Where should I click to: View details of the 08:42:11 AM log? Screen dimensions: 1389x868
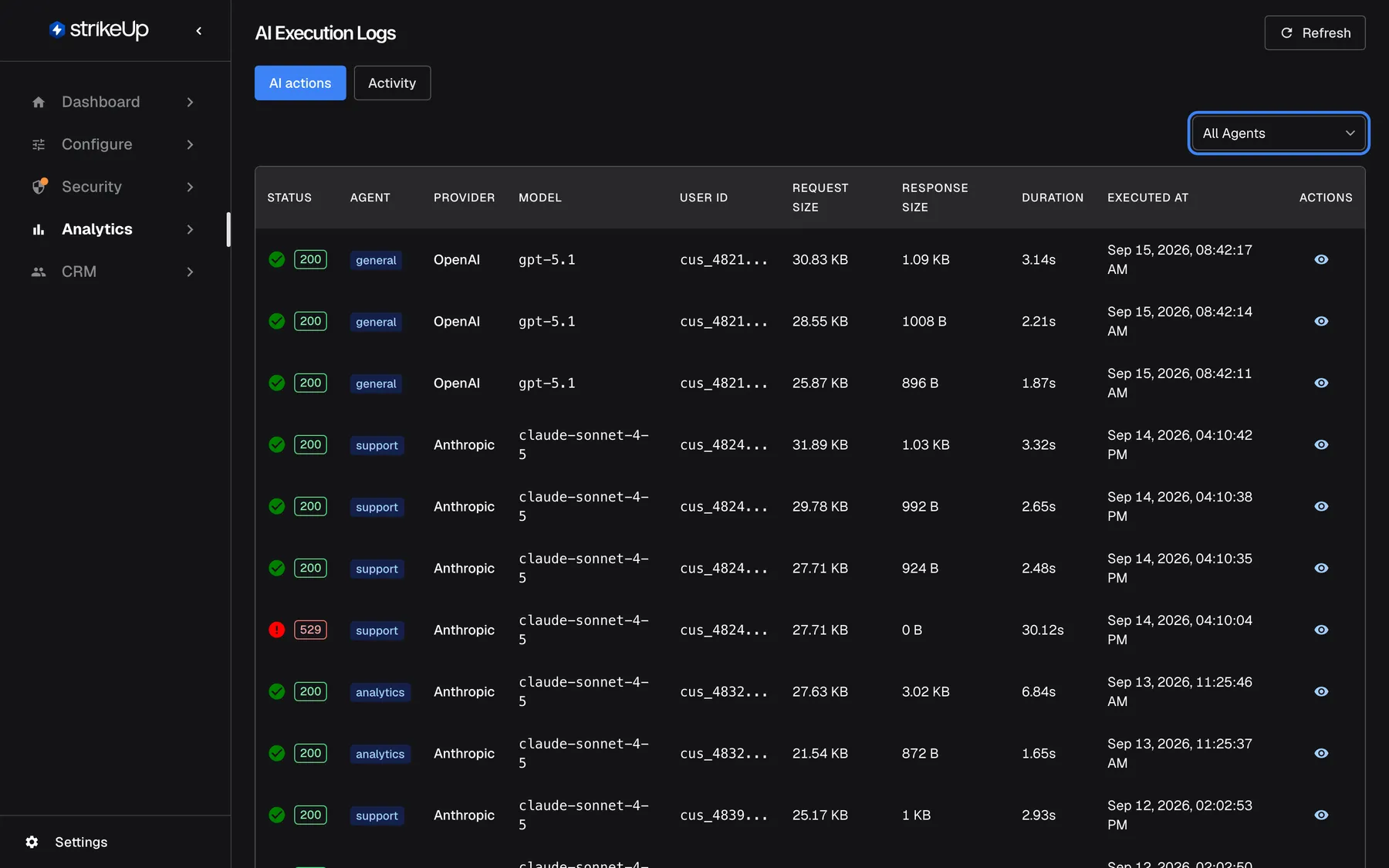(x=1321, y=383)
